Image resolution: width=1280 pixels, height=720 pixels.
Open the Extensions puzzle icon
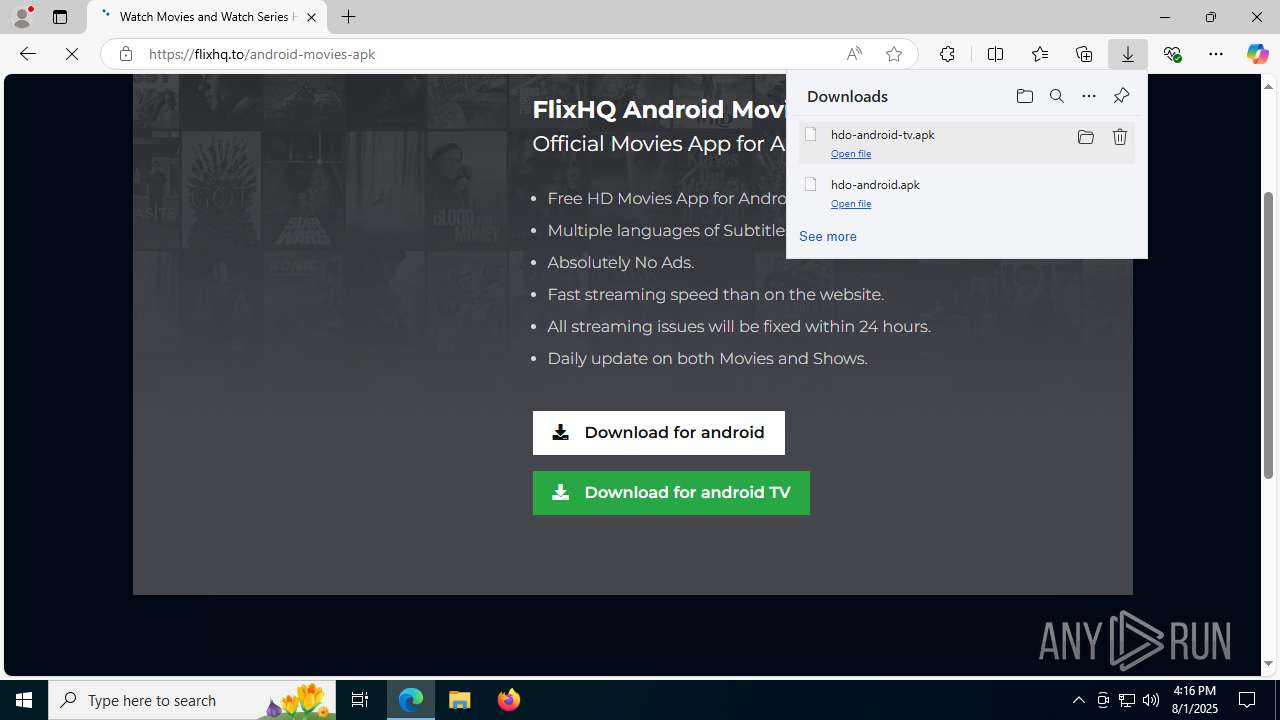coord(947,54)
